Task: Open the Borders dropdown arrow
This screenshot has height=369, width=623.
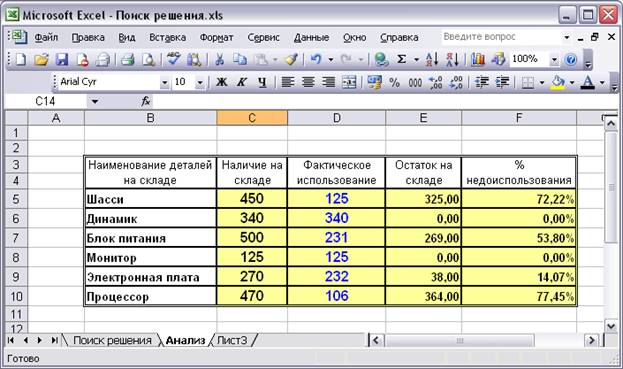Action: click(x=542, y=82)
